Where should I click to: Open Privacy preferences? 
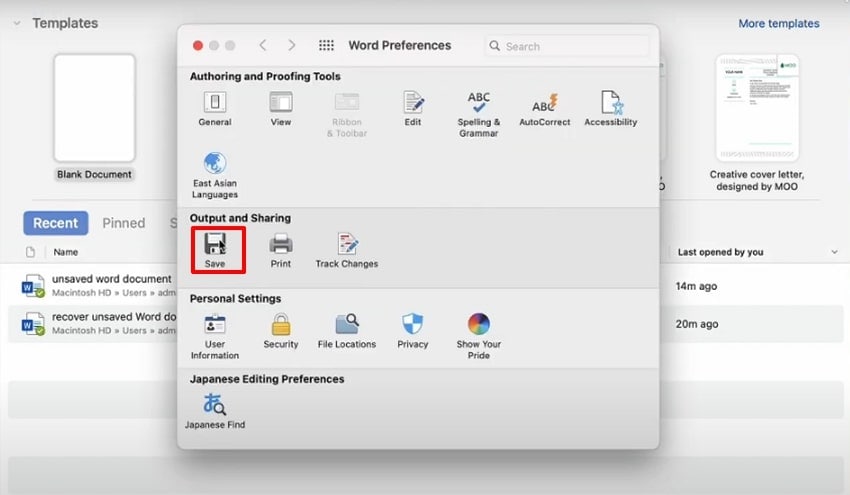click(x=413, y=331)
